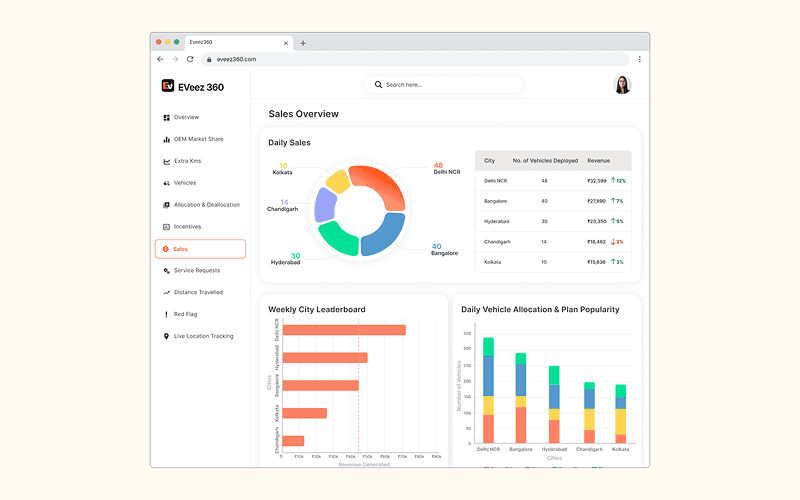
Task: Open Allocation & Deallocation page
Action: click(x=207, y=205)
